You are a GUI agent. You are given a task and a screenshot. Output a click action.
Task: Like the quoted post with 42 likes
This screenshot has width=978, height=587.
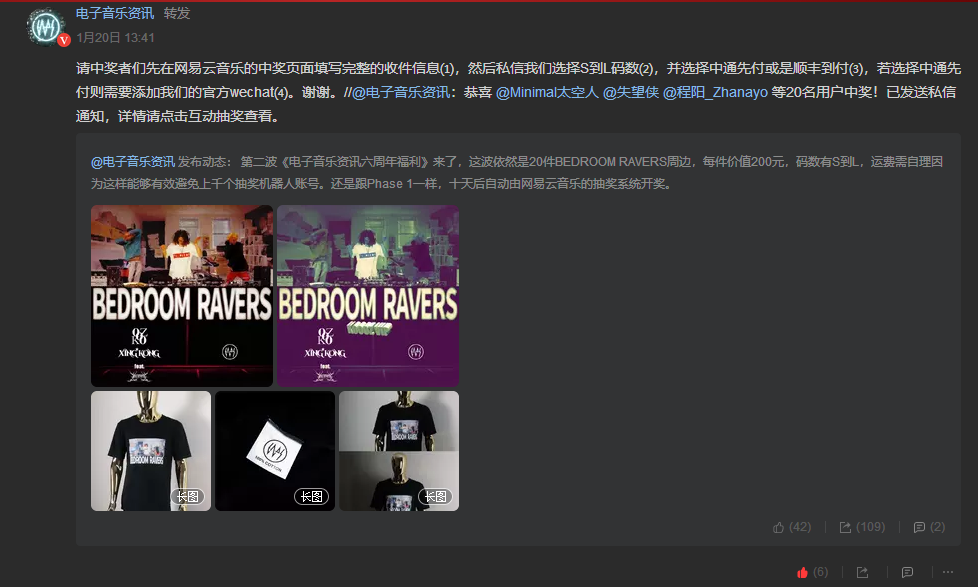792,527
